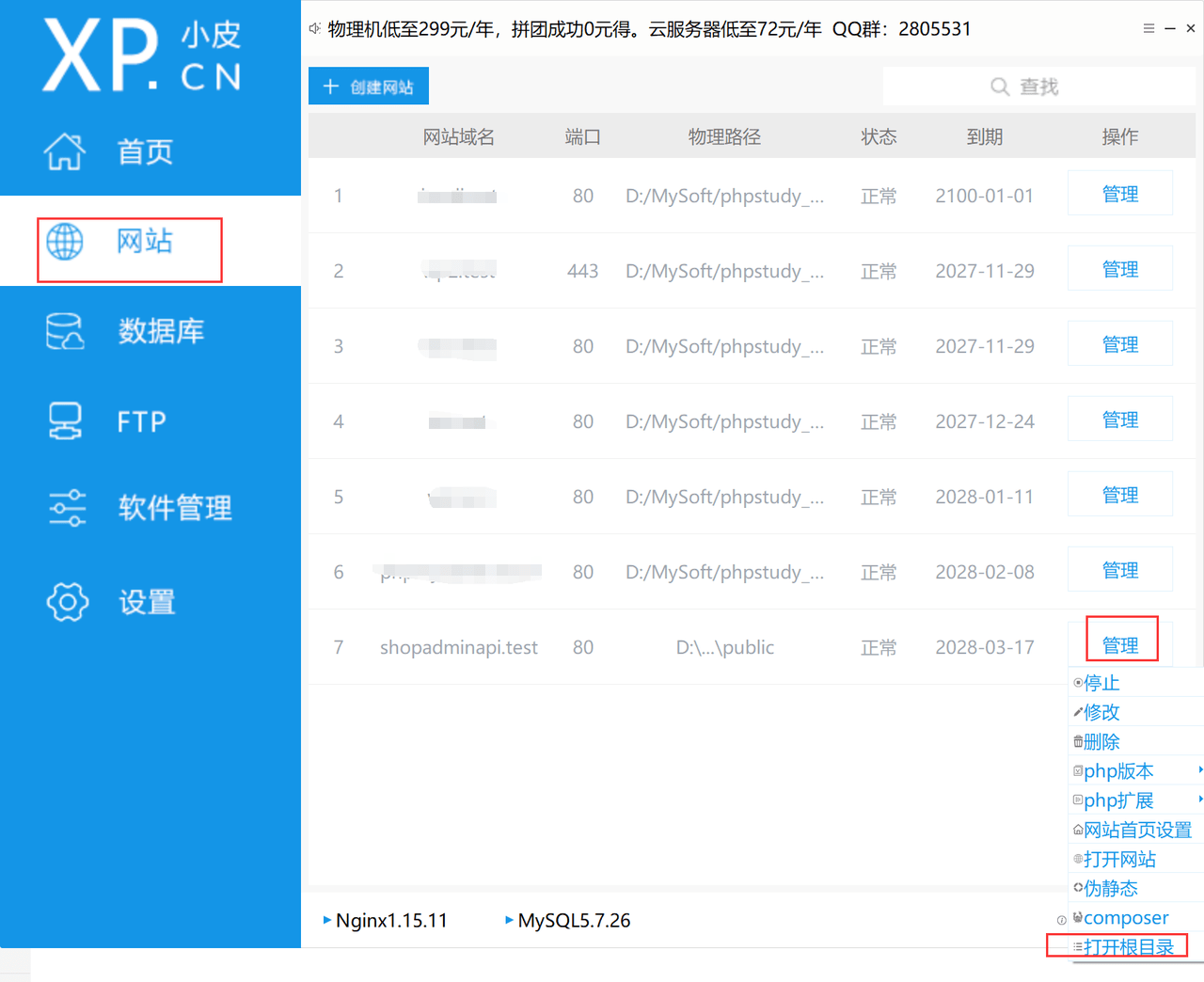Image resolution: width=1204 pixels, height=982 pixels.
Task: Select the 网站 globe icon in sidebar
Action: pyautogui.click(x=65, y=242)
